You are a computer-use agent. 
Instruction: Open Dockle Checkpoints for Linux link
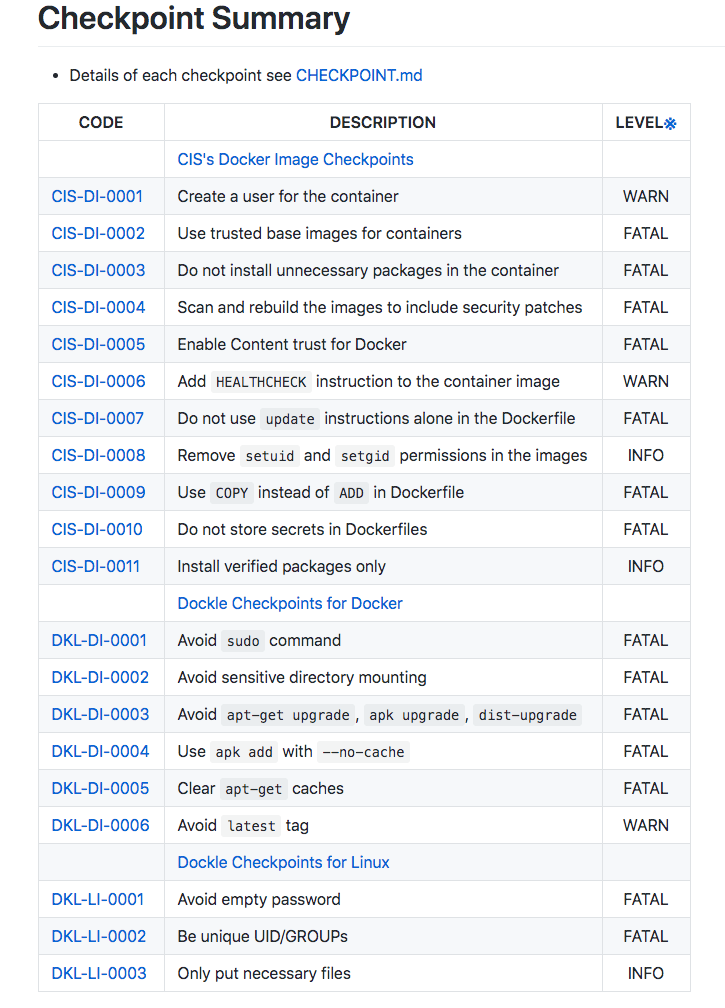283,863
